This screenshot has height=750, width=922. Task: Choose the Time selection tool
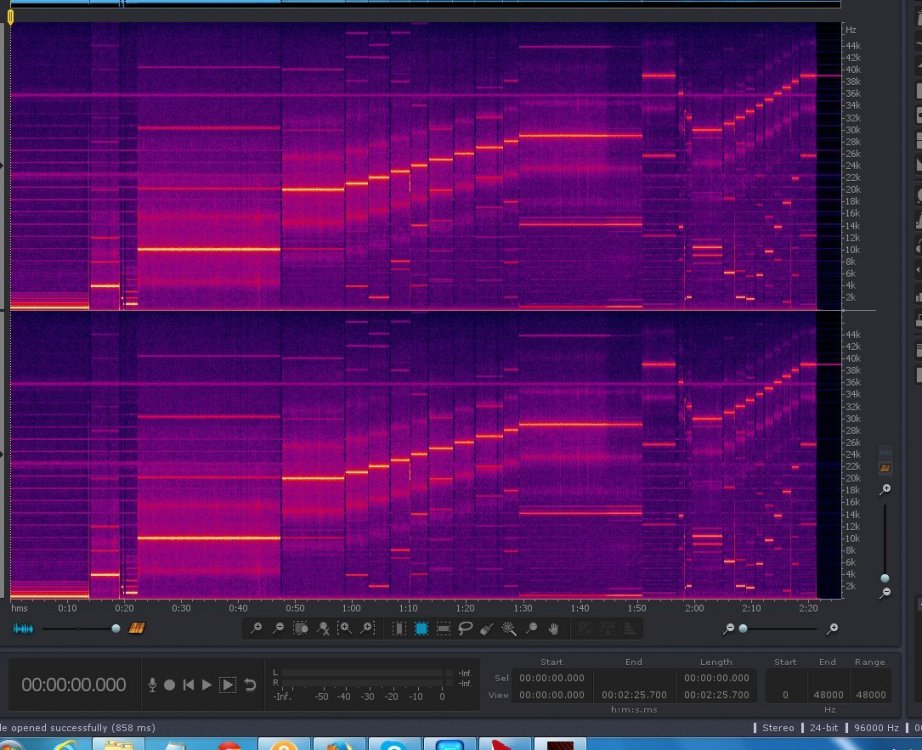pos(399,628)
